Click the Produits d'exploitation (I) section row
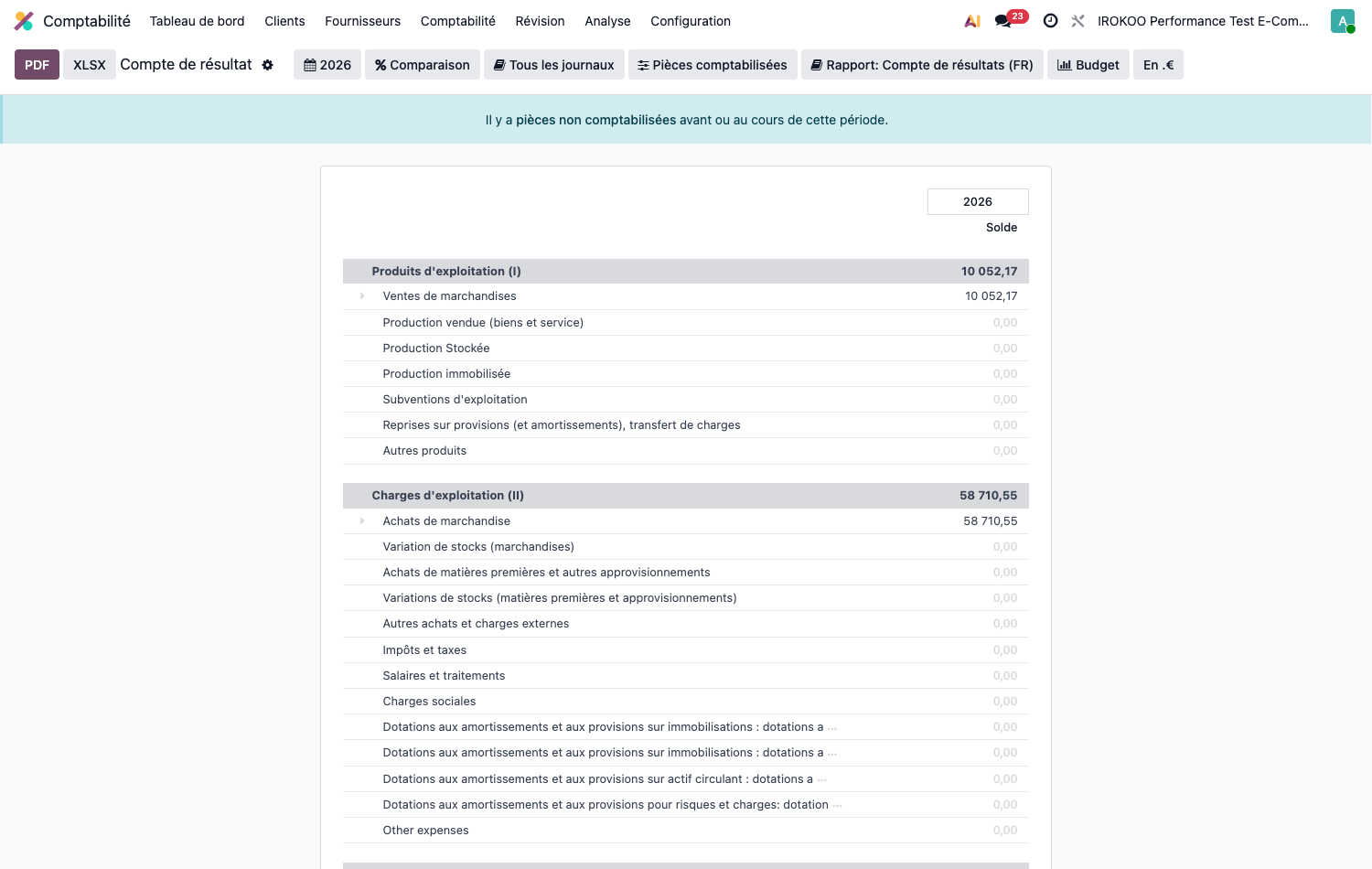This screenshot has height=869, width=1372. coord(686,272)
